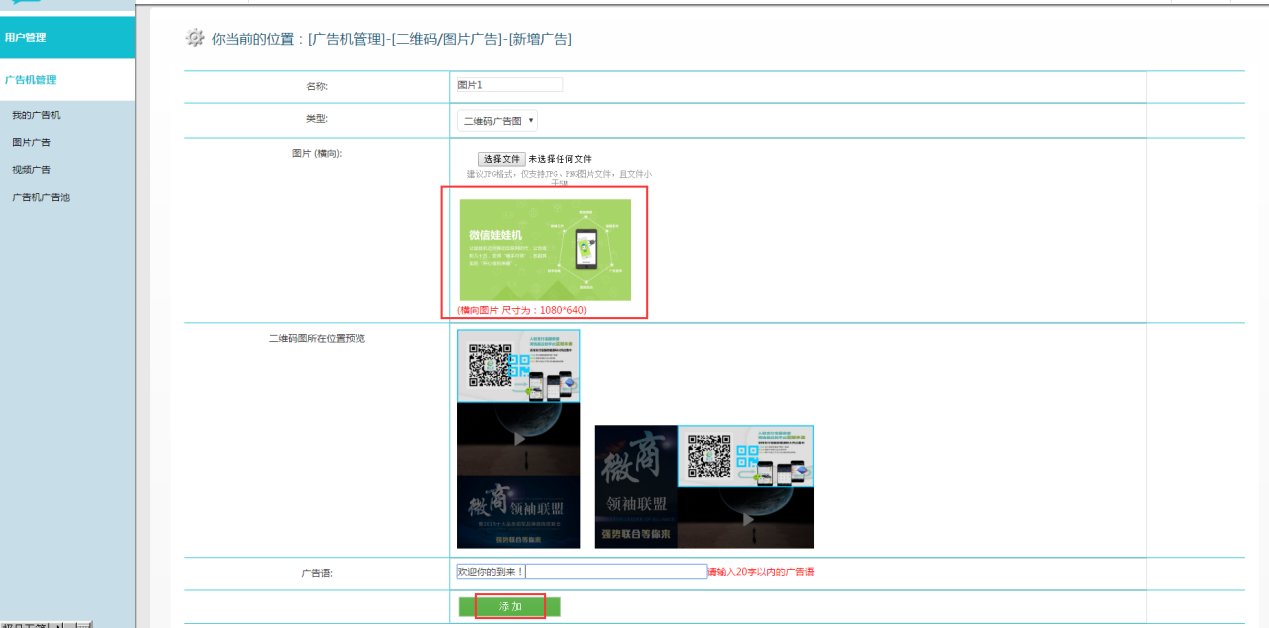Click the play icon in the horizontal preview
The image size is (1269, 628).
click(747, 518)
